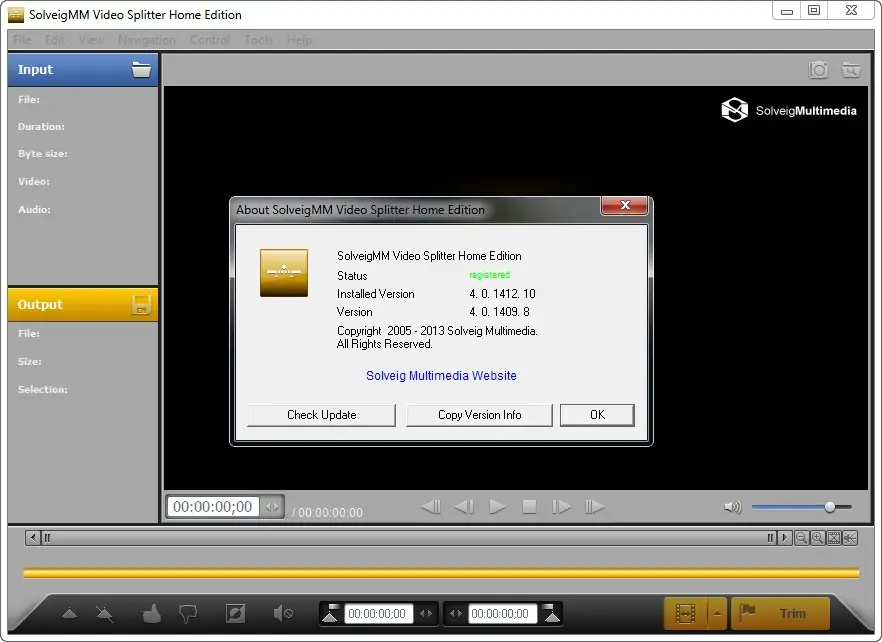Fit timeline to window icon
This screenshot has width=882, height=642.
[x=834, y=538]
